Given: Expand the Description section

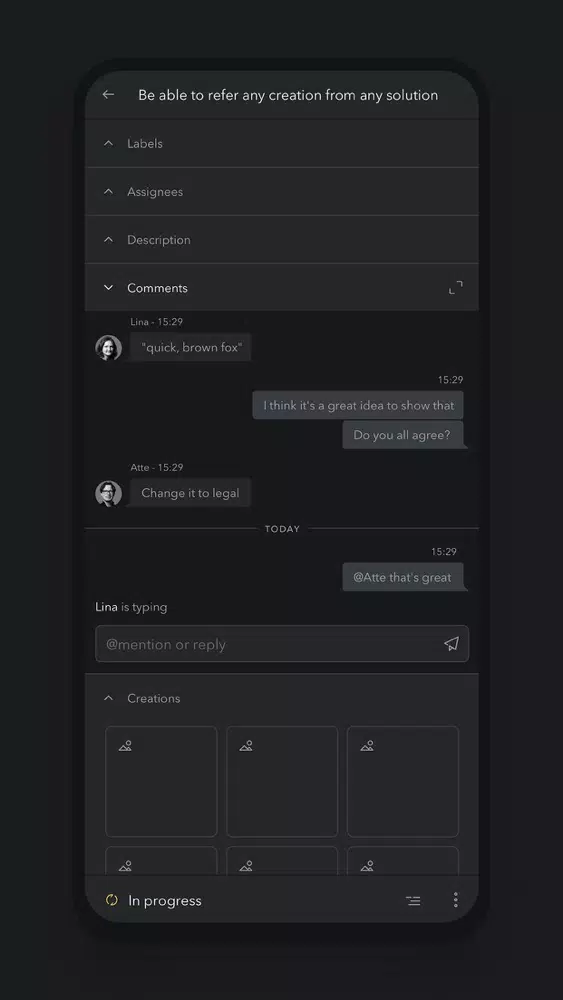Looking at the screenshot, I should pos(281,240).
